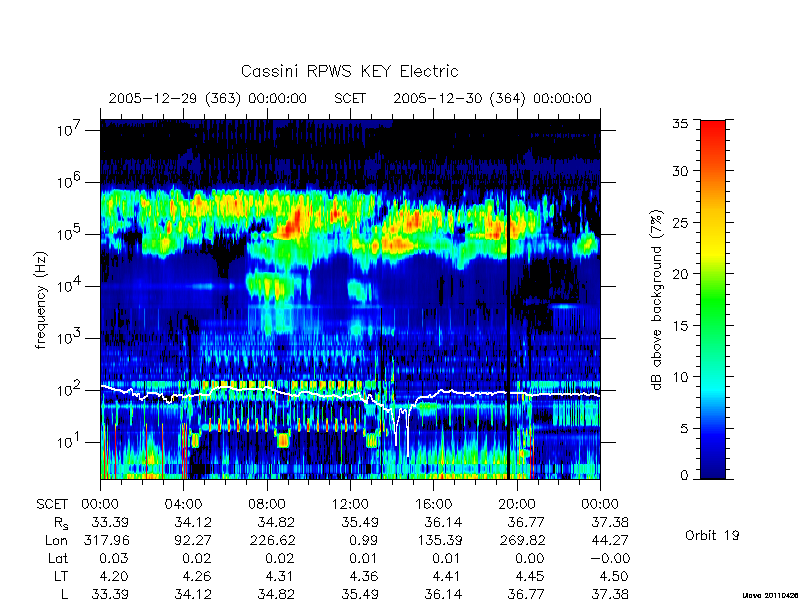Click the local time value "4.45"

pos(531,577)
